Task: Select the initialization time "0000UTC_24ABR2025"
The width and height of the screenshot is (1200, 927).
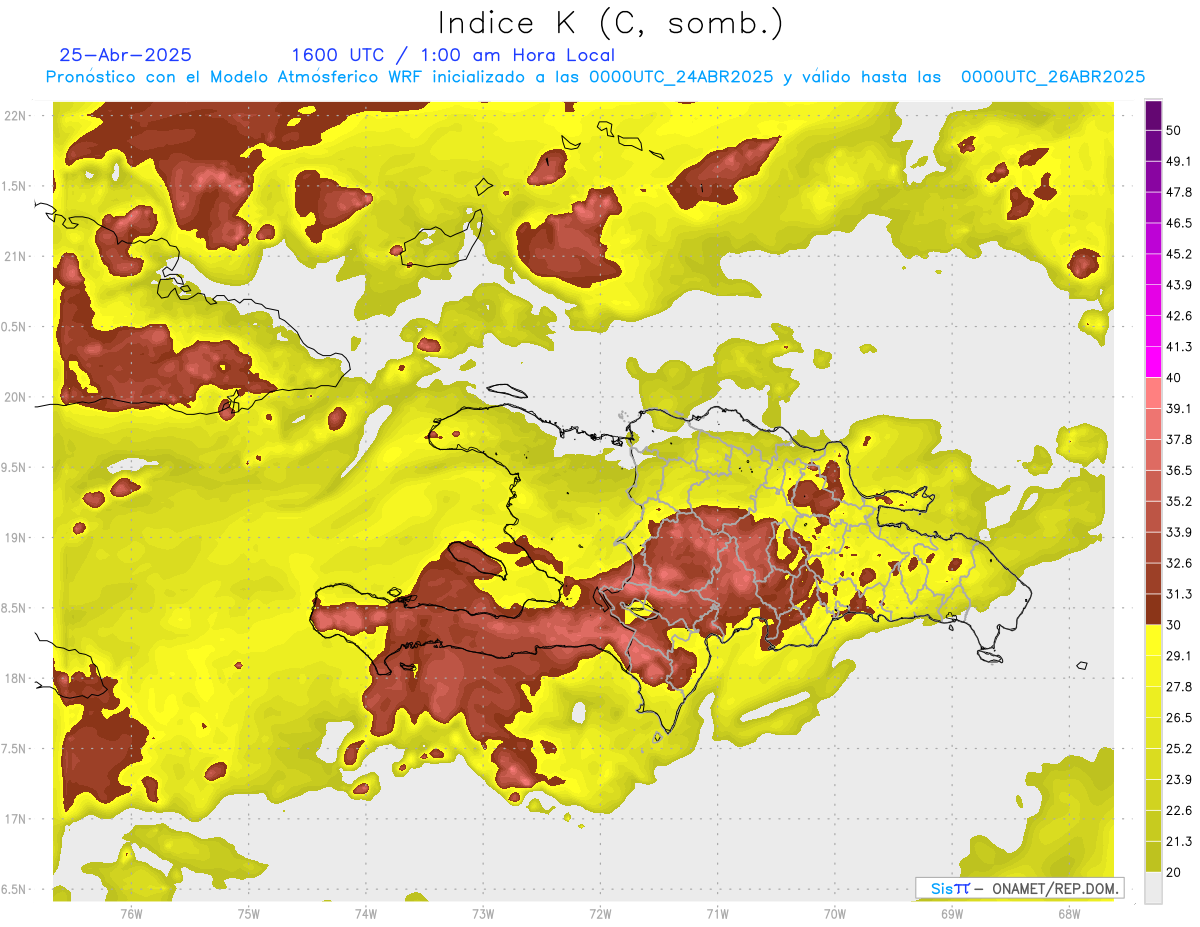Action: [x=680, y=77]
